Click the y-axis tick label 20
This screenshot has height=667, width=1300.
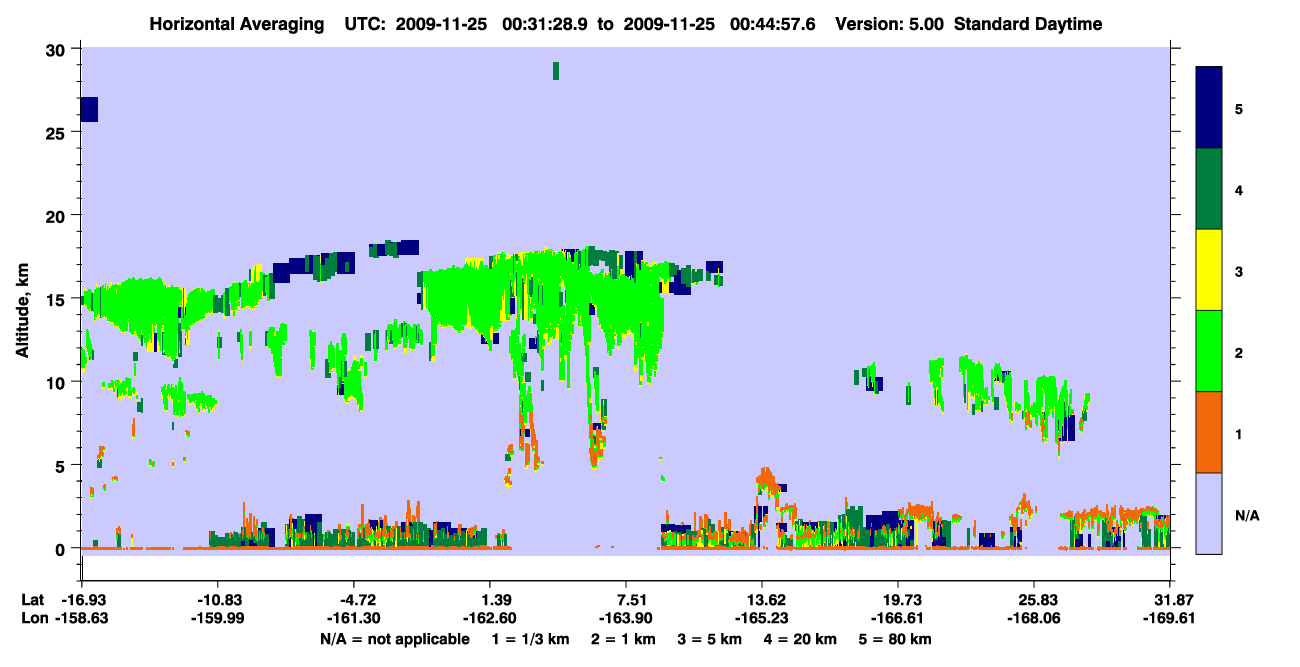coord(57,215)
